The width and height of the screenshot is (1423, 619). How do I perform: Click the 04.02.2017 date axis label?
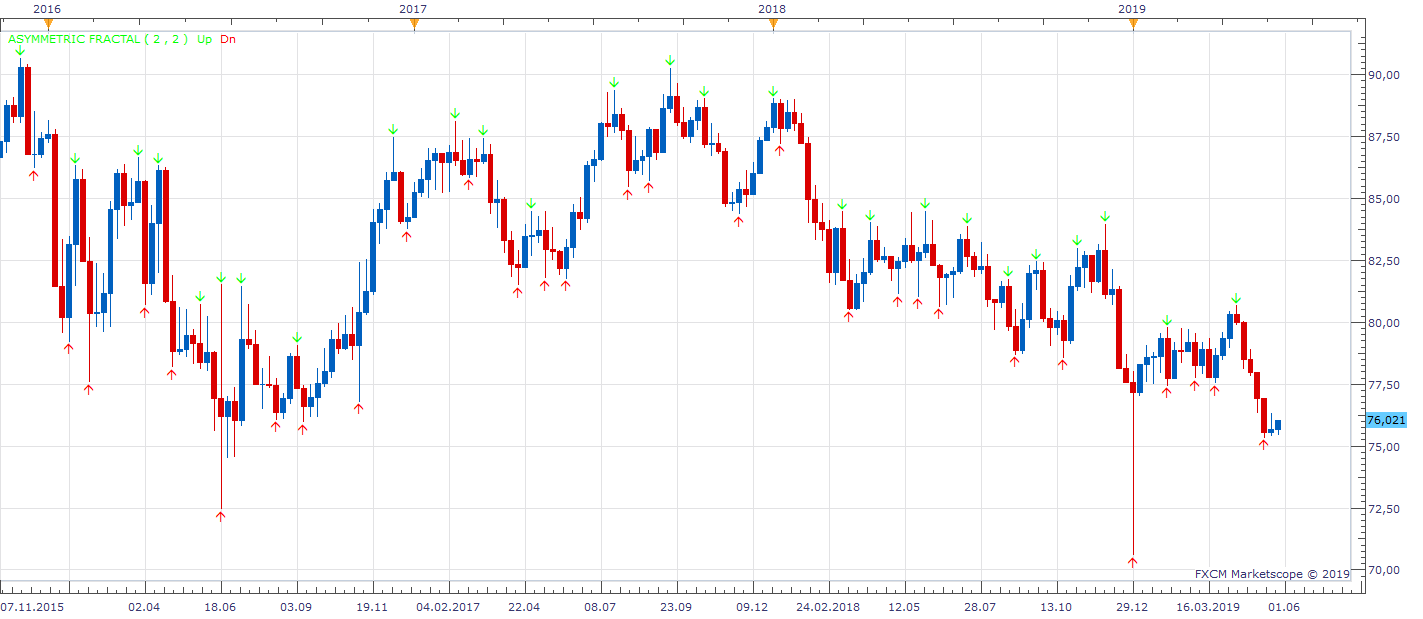[446, 607]
